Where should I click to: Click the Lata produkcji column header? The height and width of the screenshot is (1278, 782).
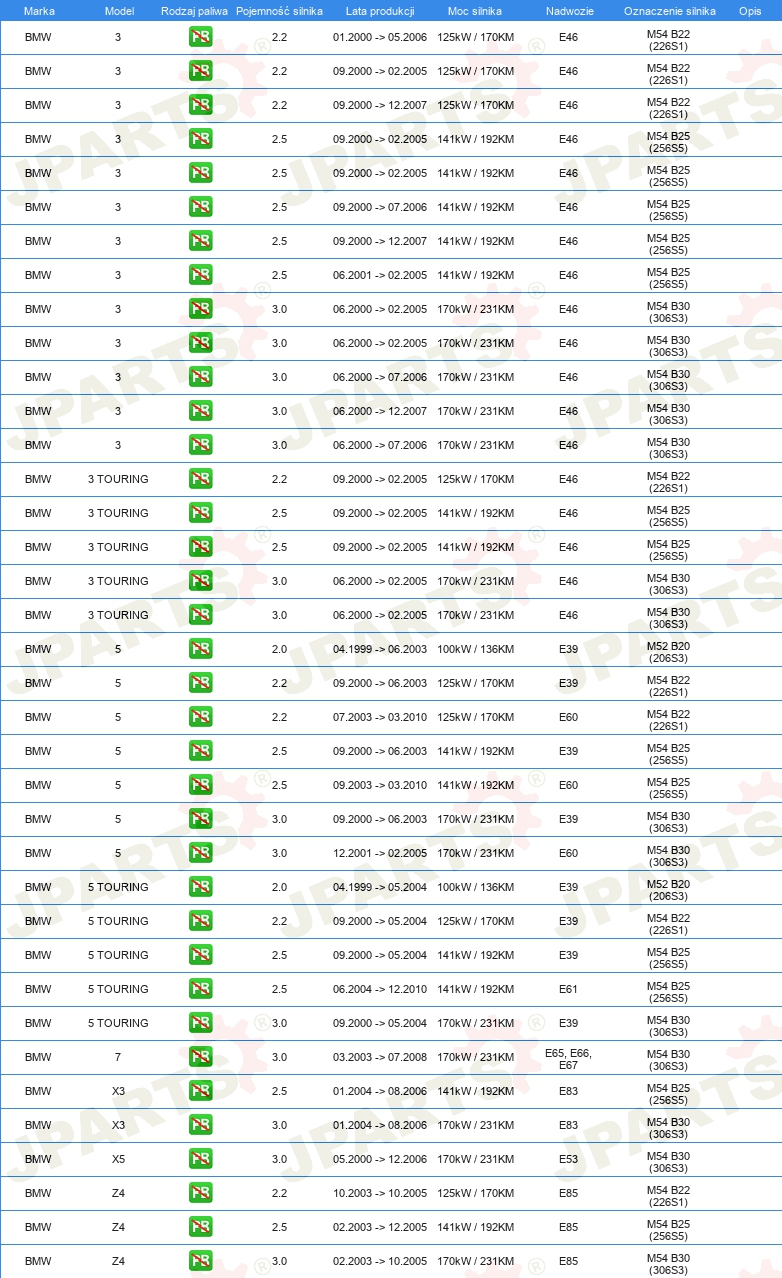(x=380, y=11)
